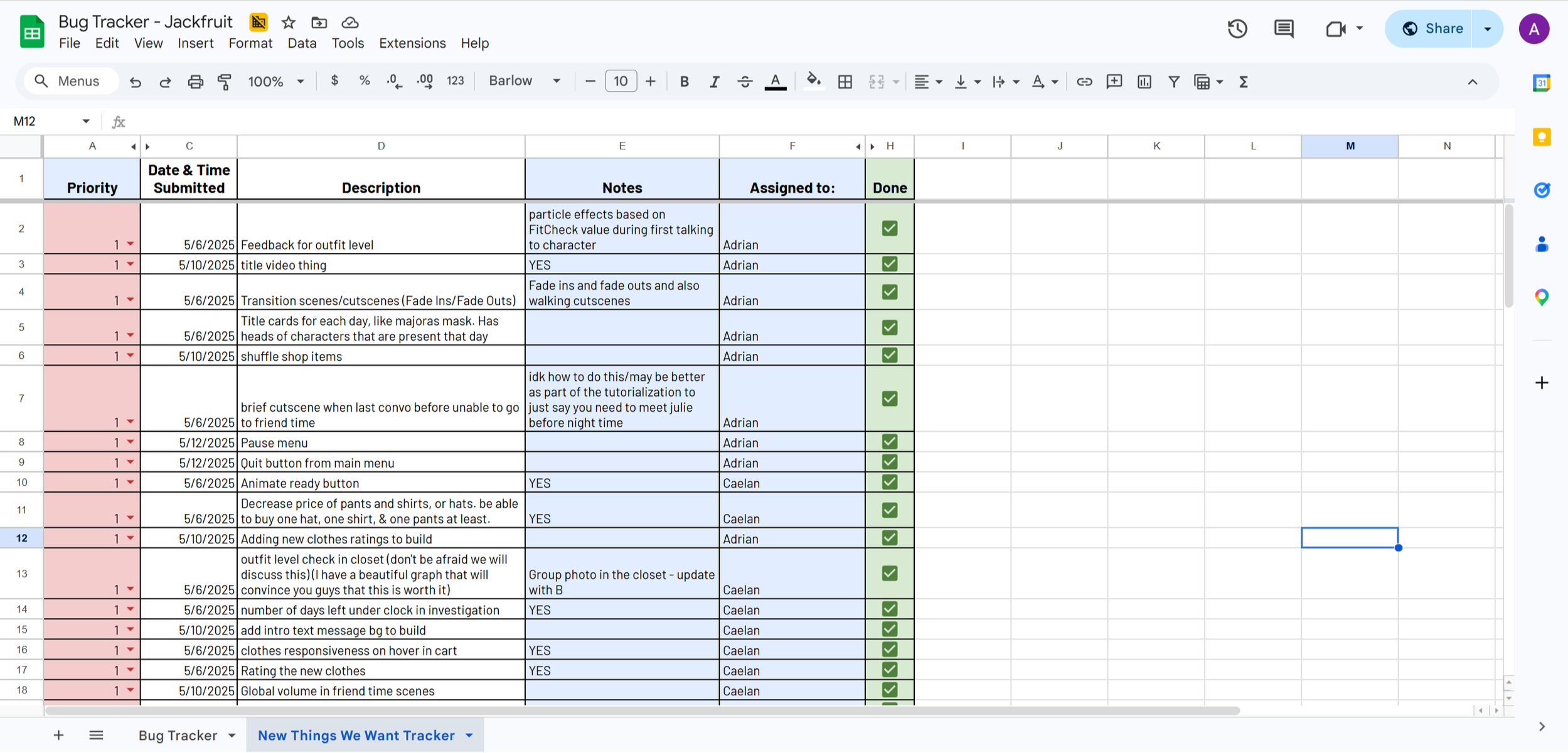
Task: Switch to the Bug Tracker sheet tab
Action: pos(178,735)
